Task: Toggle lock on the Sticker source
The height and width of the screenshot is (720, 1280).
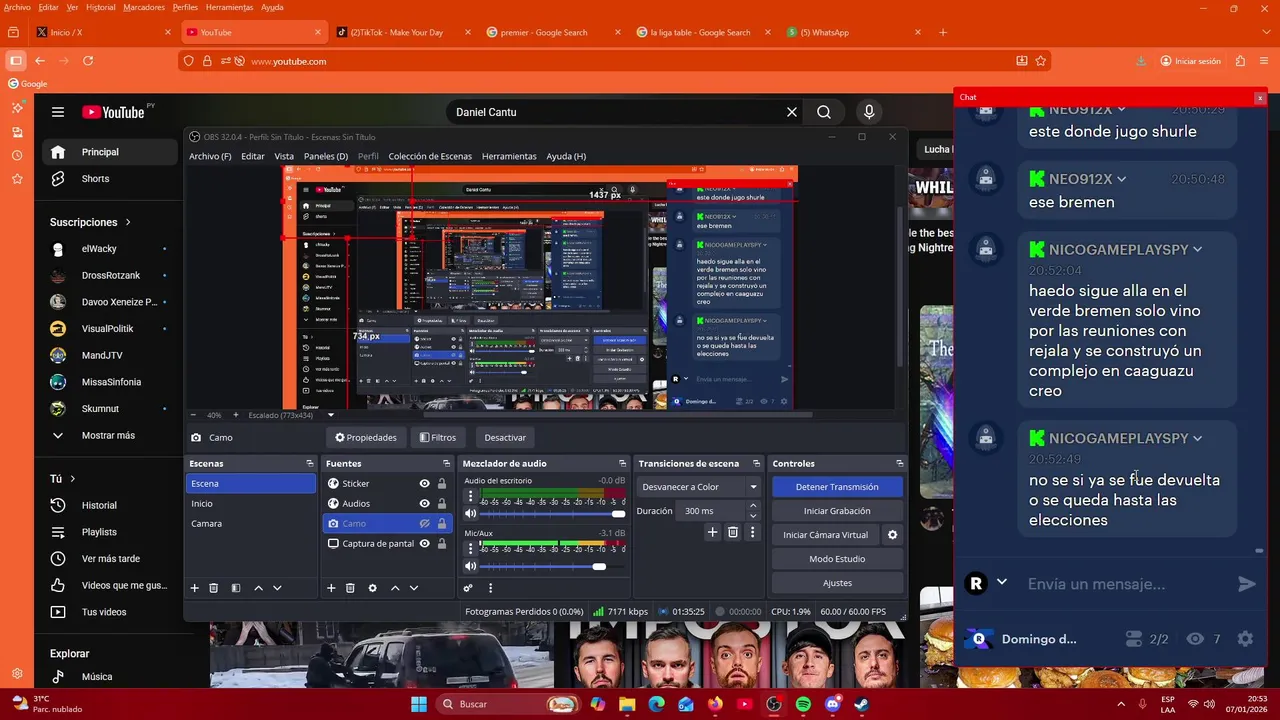Action: pos(442,483)
